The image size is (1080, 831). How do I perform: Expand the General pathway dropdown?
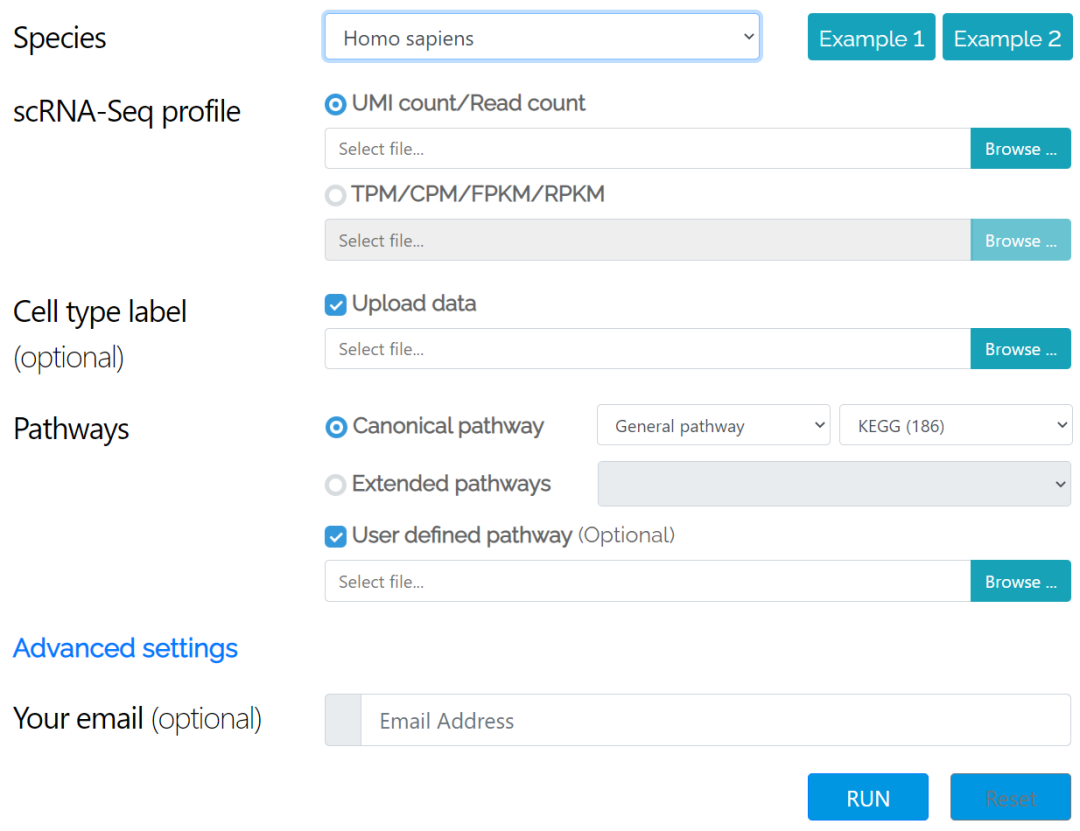pyautogui.click(x=713, y=426)
